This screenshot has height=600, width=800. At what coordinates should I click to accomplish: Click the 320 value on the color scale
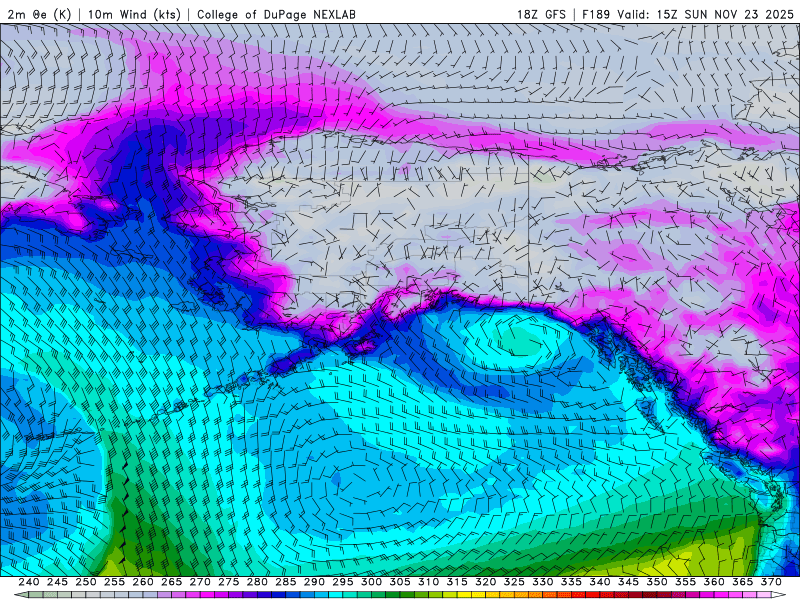point(486,582)
